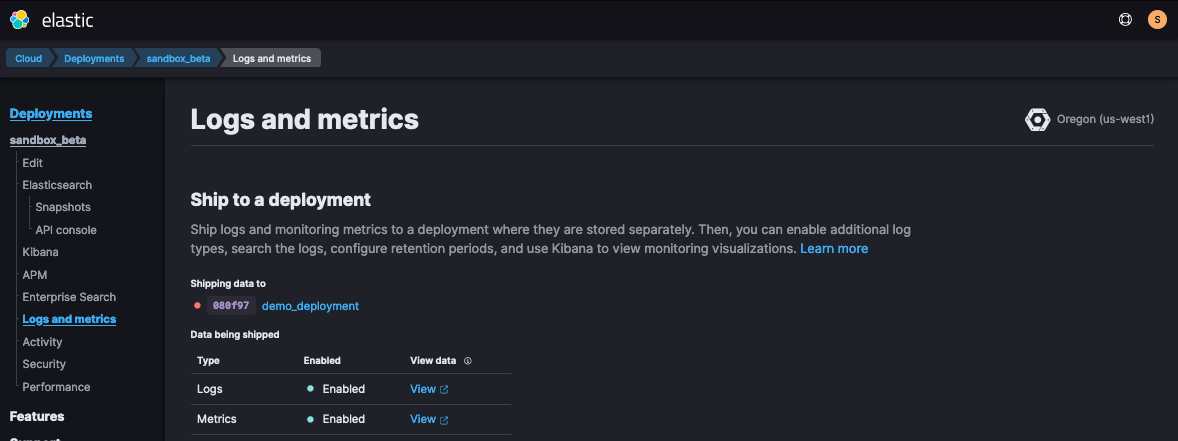Open the Learn more link
The image size is (1178, 441).
click(834, 249)
